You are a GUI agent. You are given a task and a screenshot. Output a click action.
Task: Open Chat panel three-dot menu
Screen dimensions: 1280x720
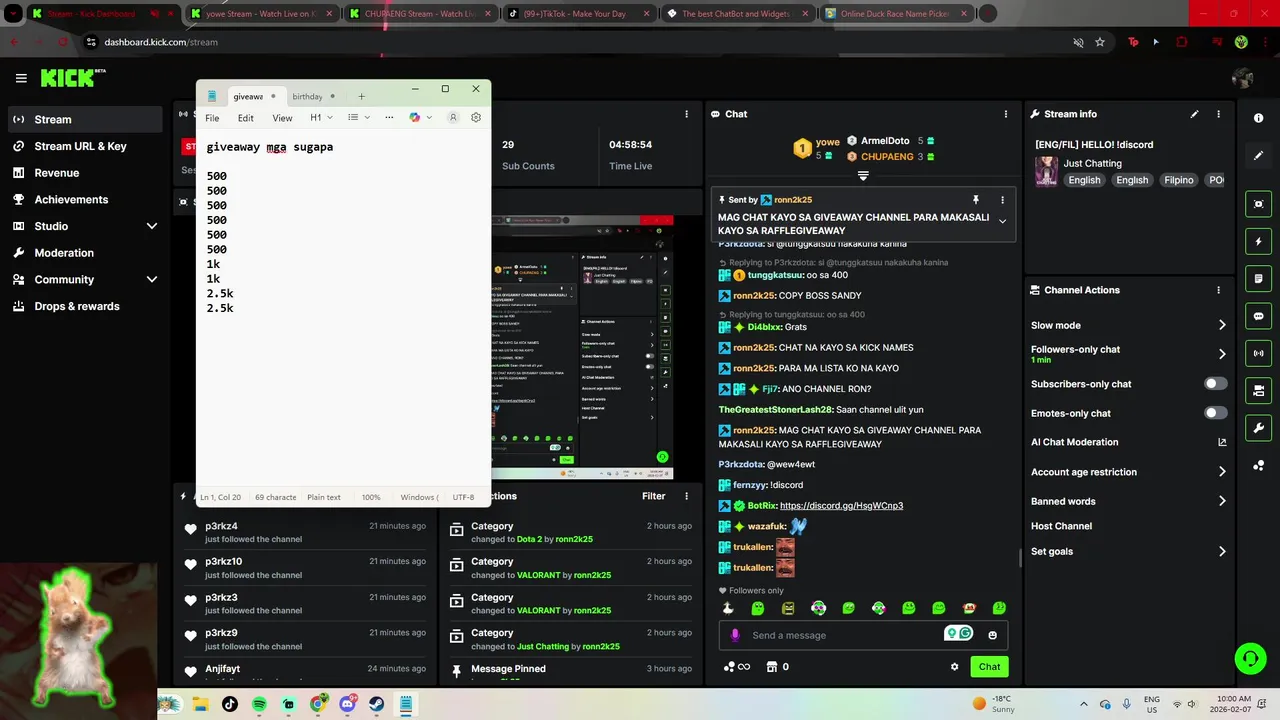point(1006,114)
